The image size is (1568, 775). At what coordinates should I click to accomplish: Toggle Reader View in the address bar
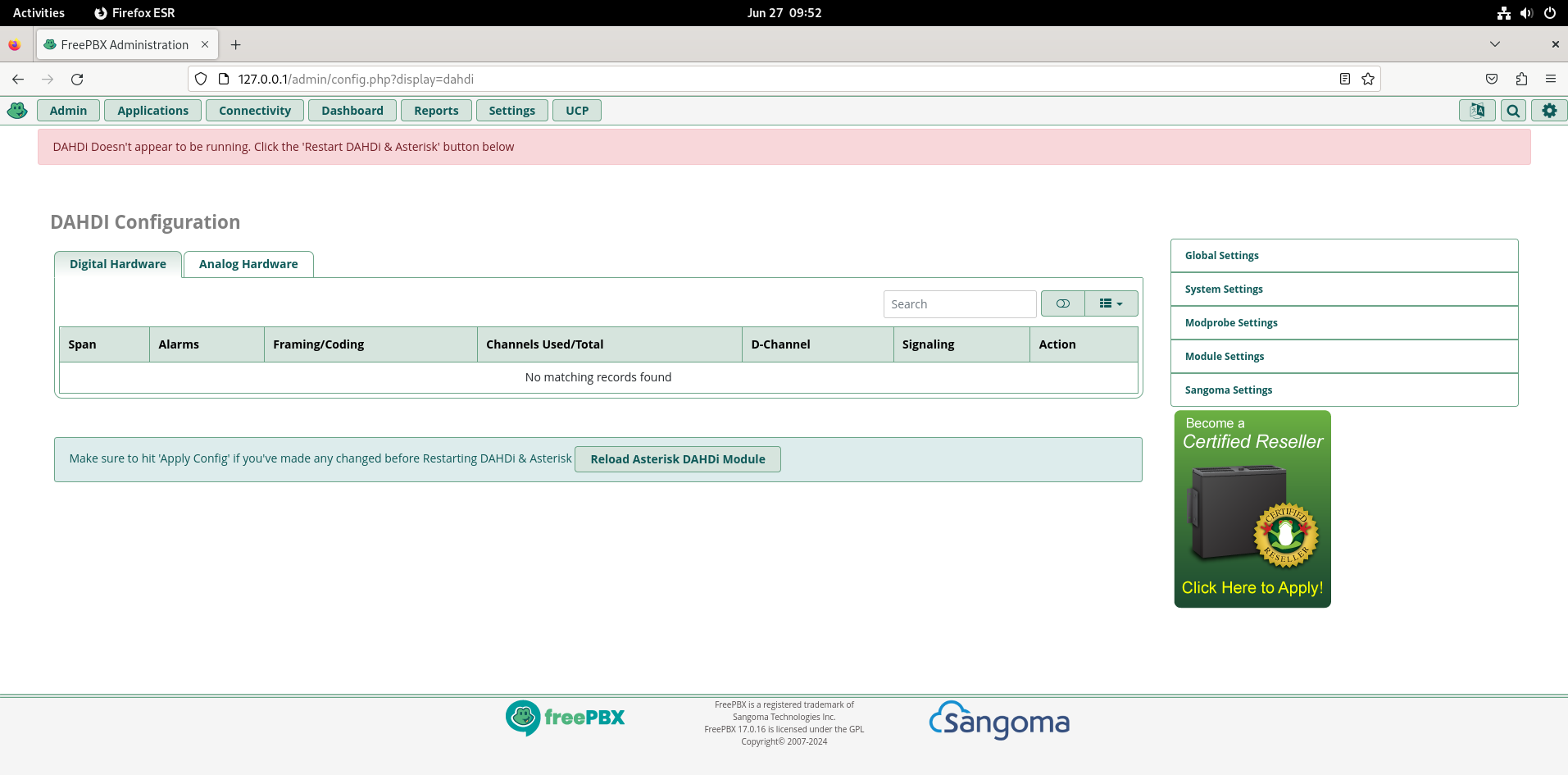tap(1343, 79)
